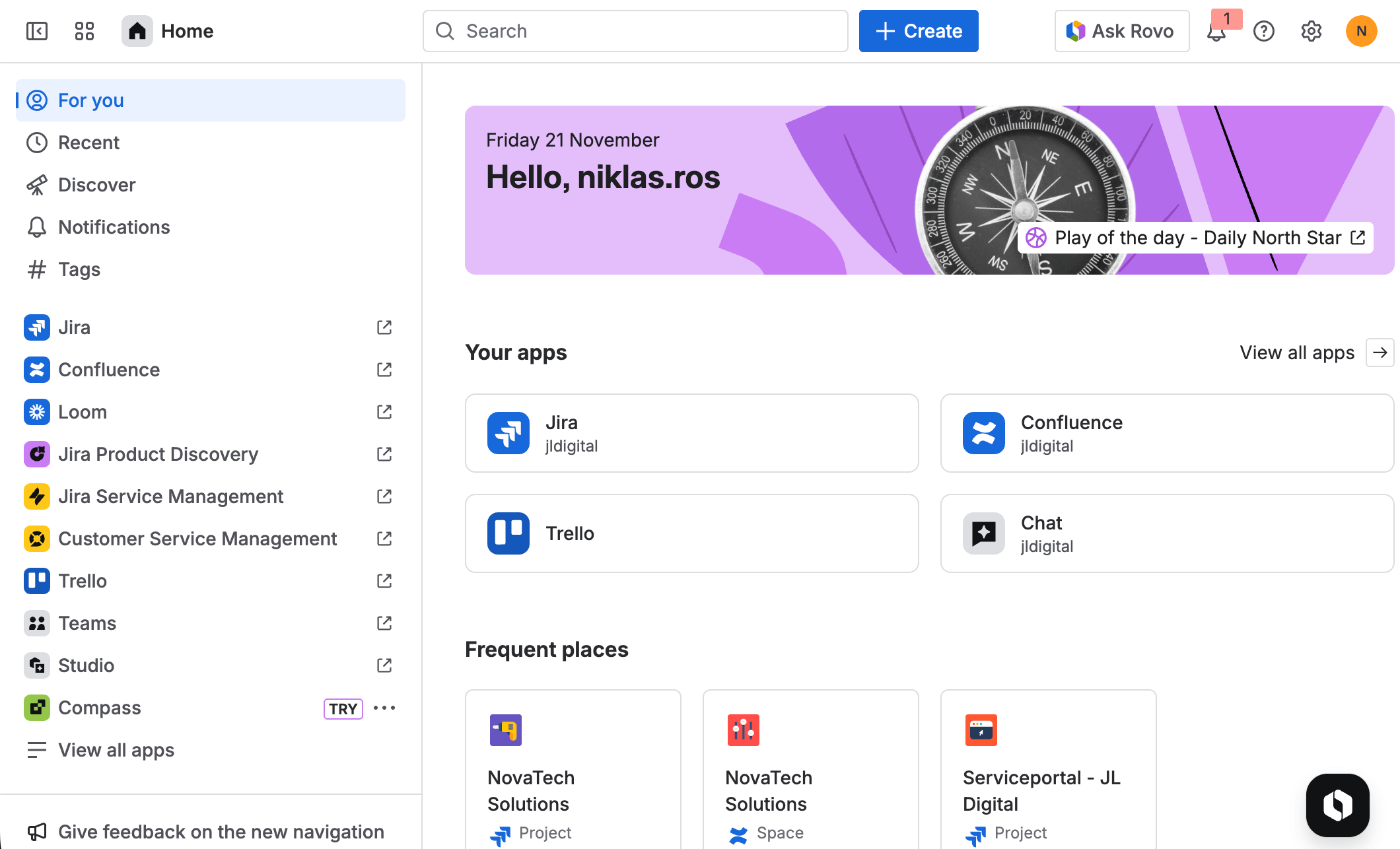The width and height of the screenshot is (1400, 849).
Task: Open Compass from the sidebar icon
Action: pyautogui.click(x=37, y=708)
